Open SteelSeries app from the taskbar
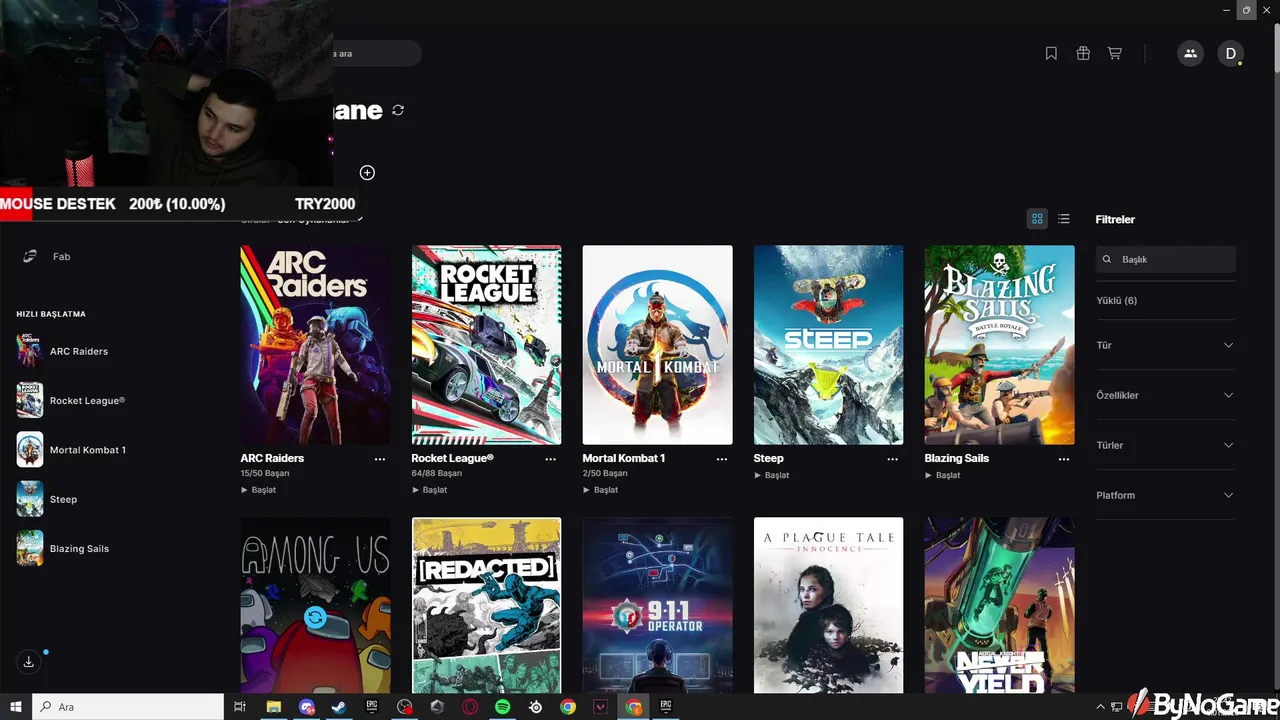Image resolution: width=1280 pixels, height=720 pixels. (536, 707)
